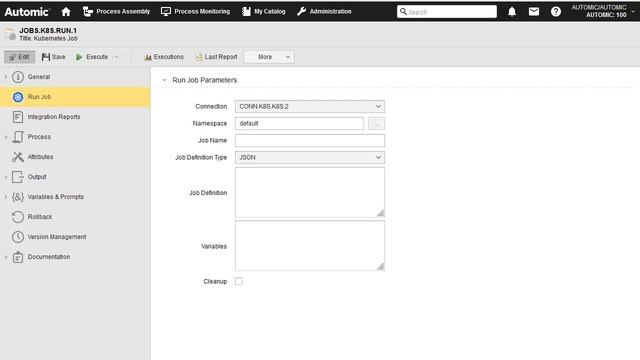Open Process Assembly perspective
This screenshot has height=360, width=640.
pyautogui.click(x=116, y=11)
